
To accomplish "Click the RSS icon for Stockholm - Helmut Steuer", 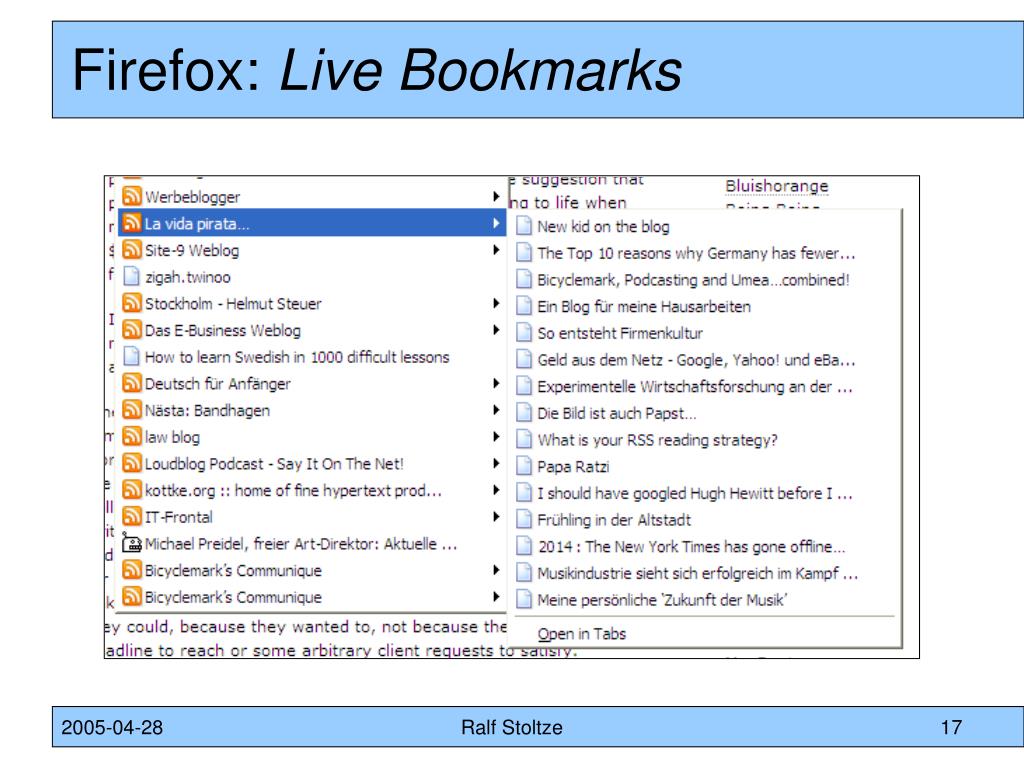I will [132, 303].
